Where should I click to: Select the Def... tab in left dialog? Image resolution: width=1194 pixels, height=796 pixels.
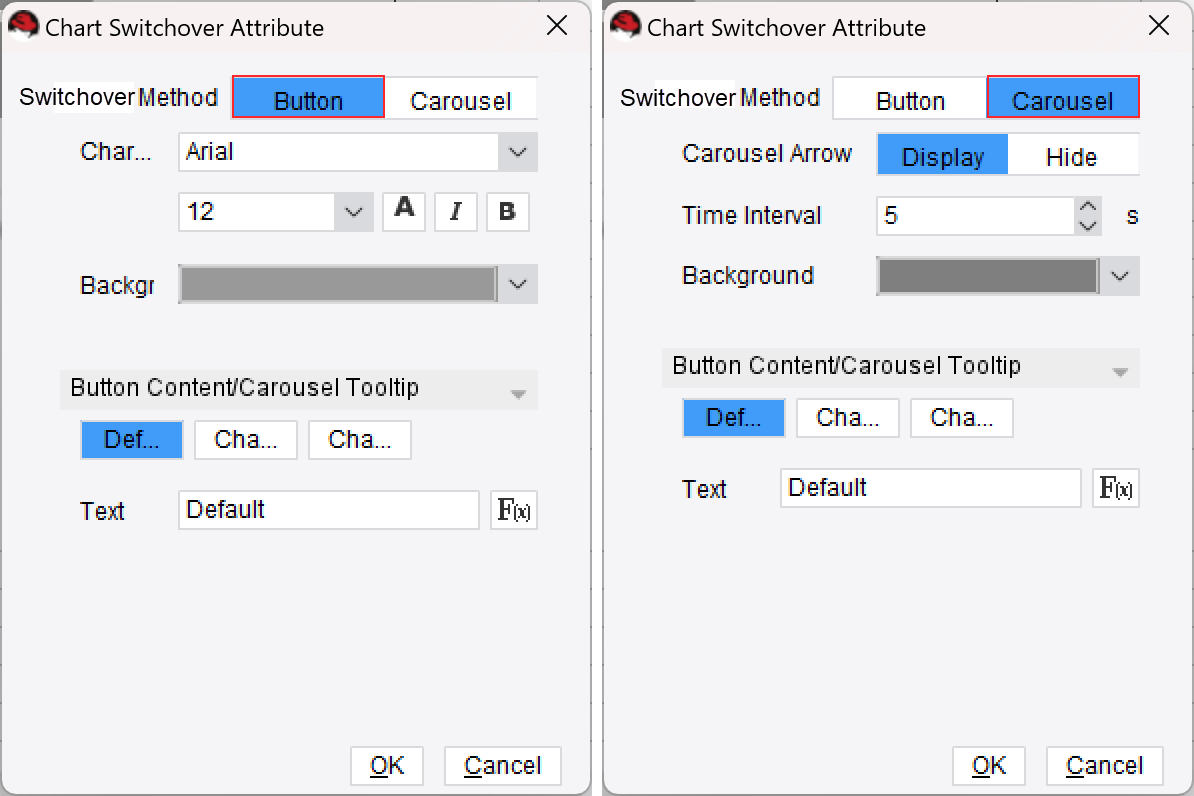tap(132, 440)
